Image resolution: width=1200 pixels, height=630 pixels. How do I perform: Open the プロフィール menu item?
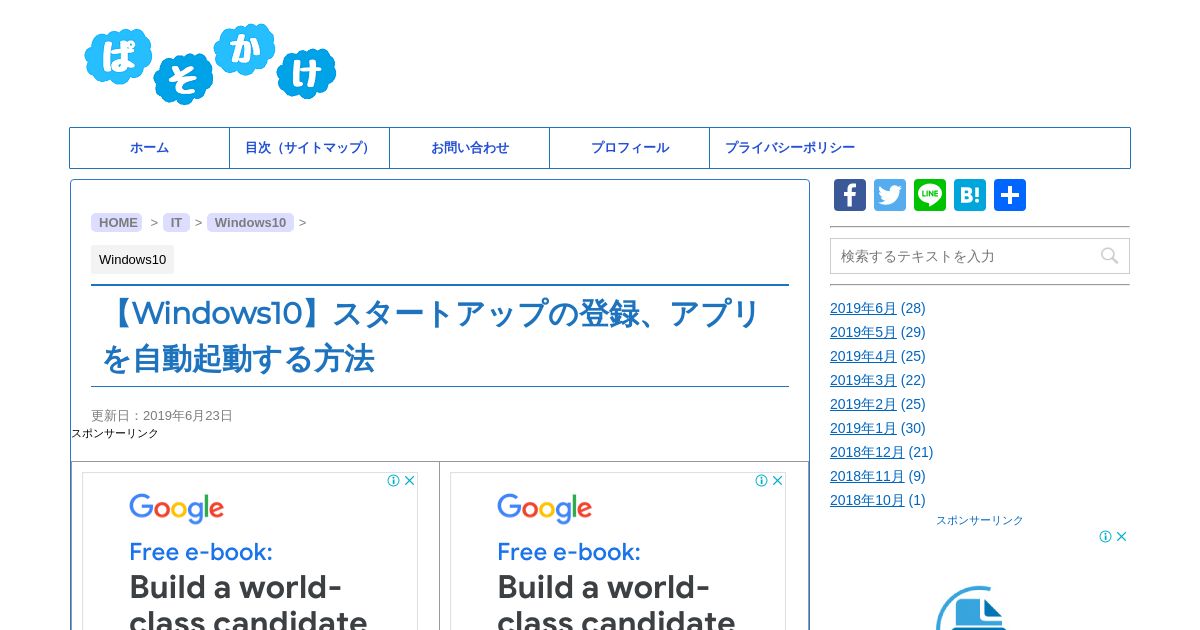630,148
